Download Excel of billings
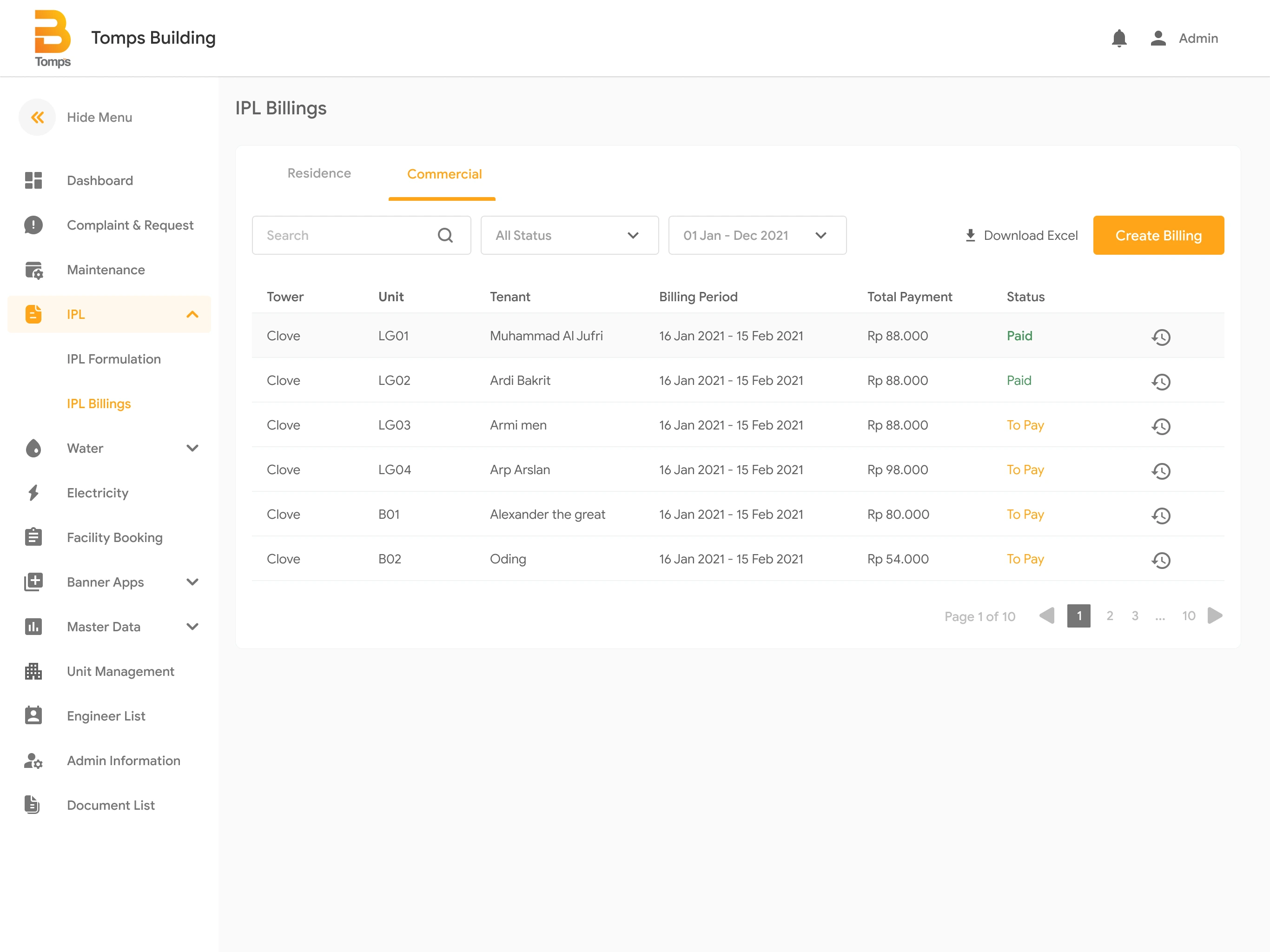 pyautogui.click(x=1021, y=235)
